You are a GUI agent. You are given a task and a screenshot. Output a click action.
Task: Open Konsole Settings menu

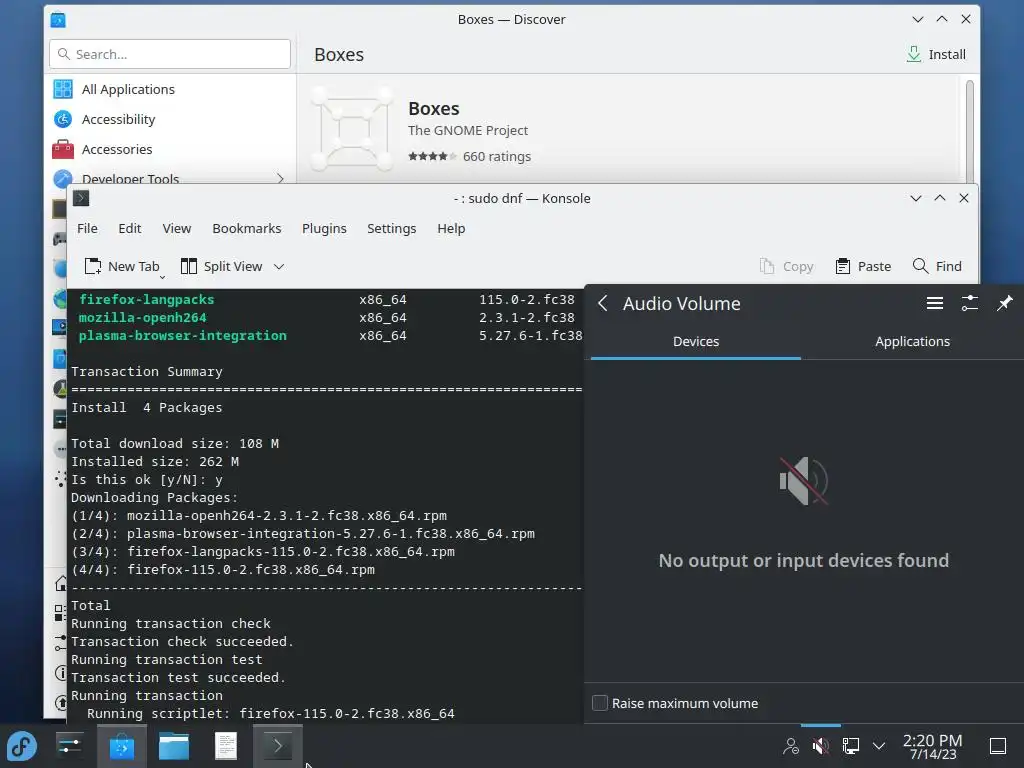pos(391,229)
